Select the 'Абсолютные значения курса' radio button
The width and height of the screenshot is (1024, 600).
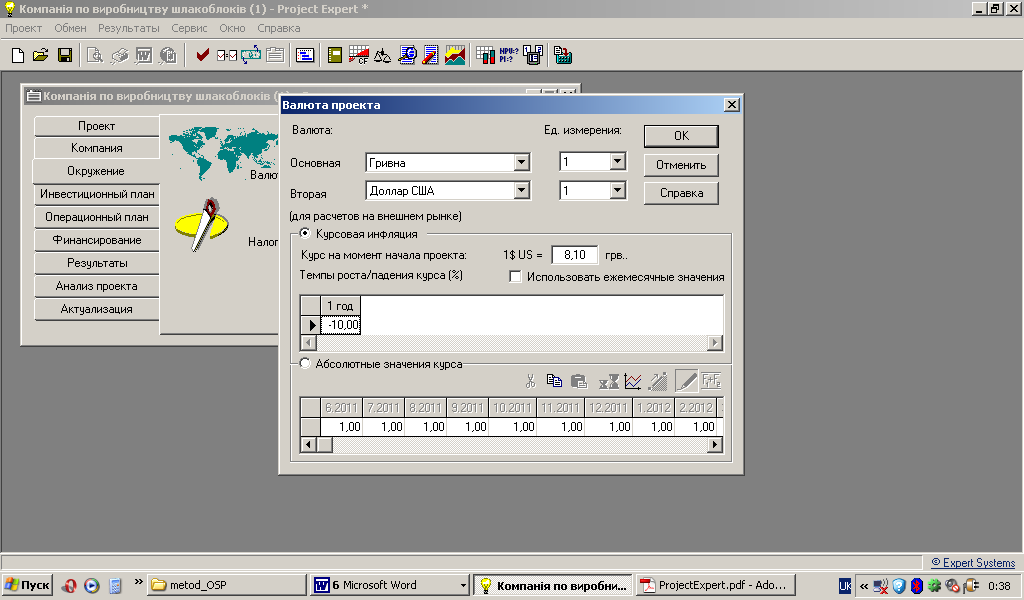(304, 364)
